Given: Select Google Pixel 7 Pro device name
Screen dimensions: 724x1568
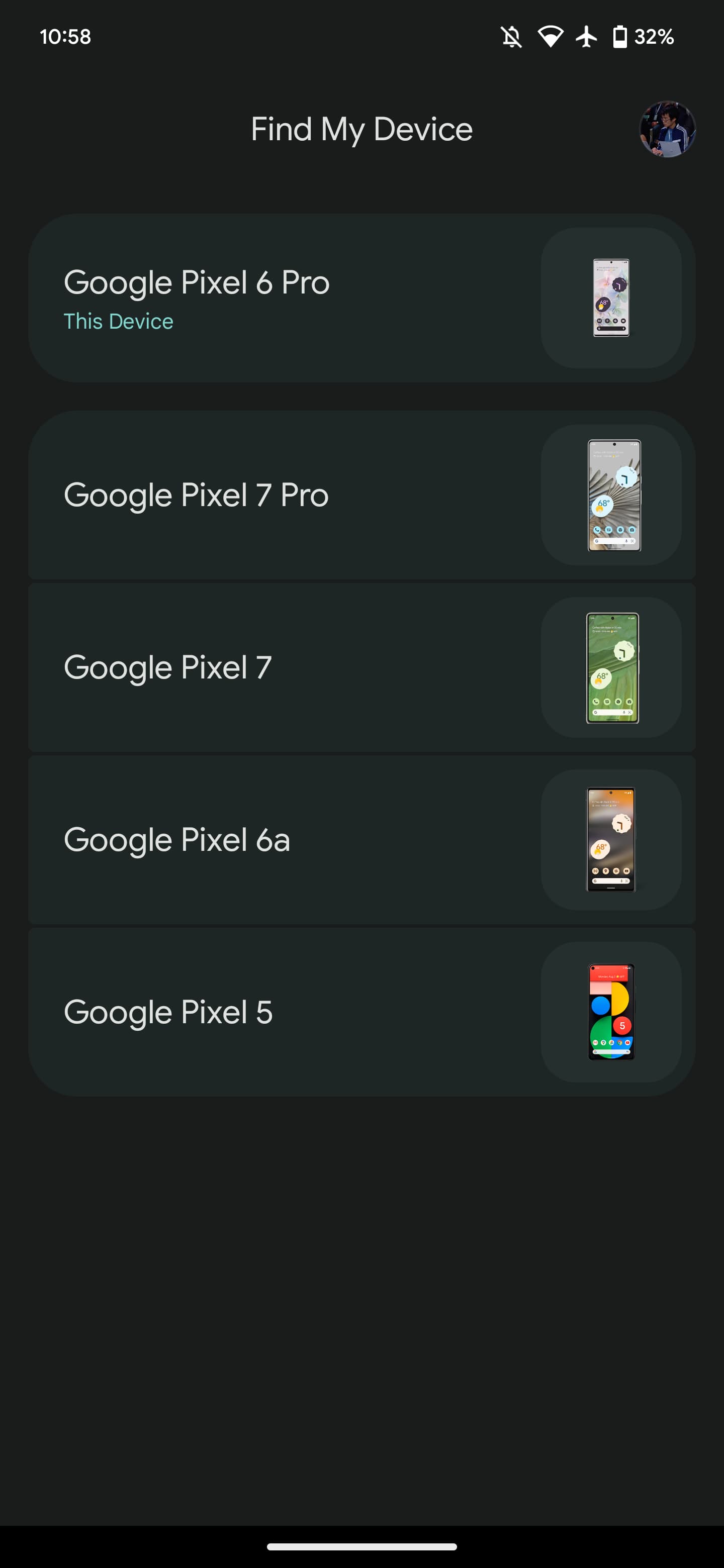Looking at the screenshot, I should pyautogui.click(x=196, y=495).
